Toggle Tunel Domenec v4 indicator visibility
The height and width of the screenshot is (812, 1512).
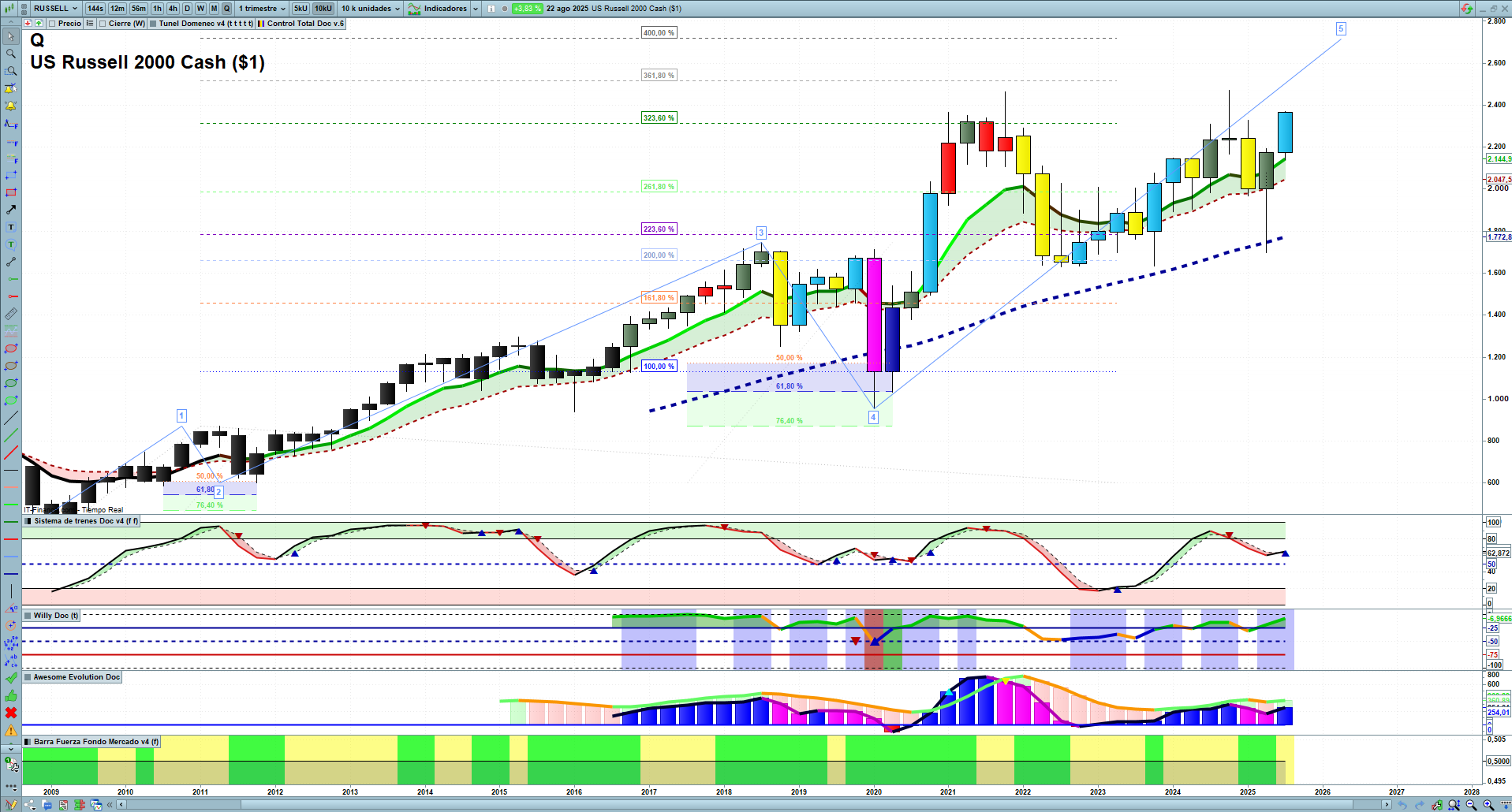(x=154, y=24)
